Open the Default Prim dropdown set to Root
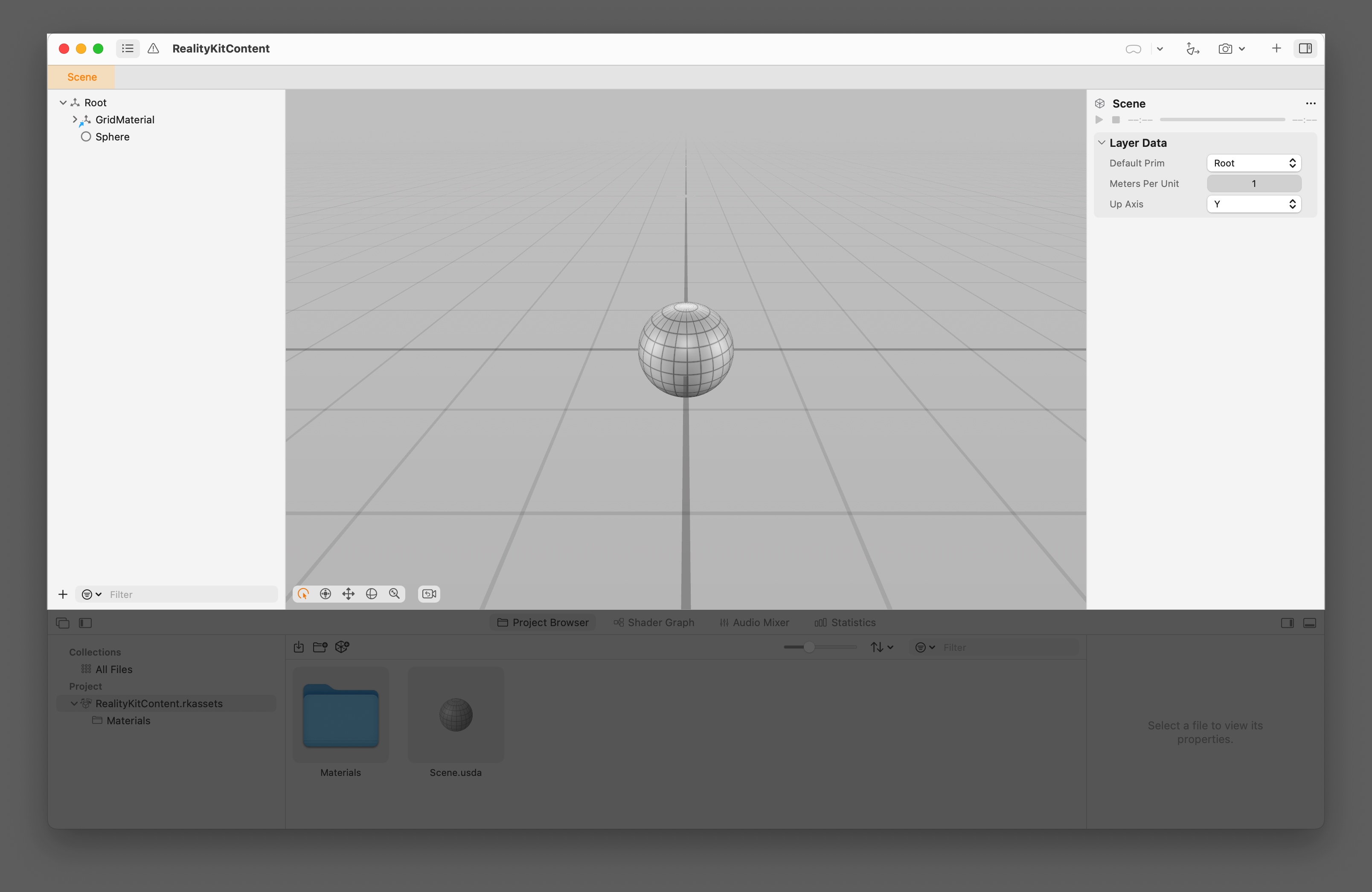Viewport: 1372px width, 892px height. [1253, 163]
